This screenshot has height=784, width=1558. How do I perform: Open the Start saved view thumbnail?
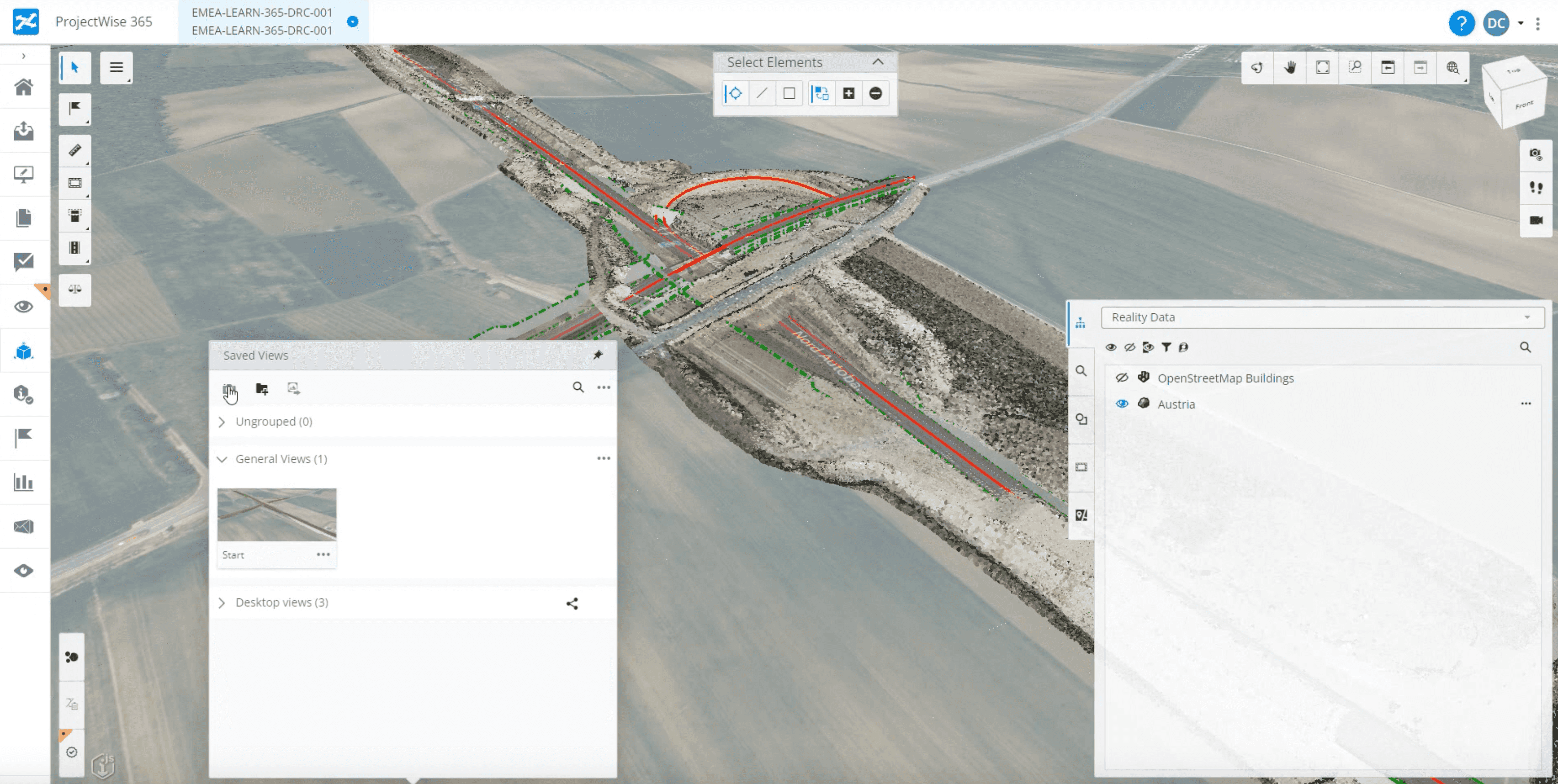(x=276, y=514)
